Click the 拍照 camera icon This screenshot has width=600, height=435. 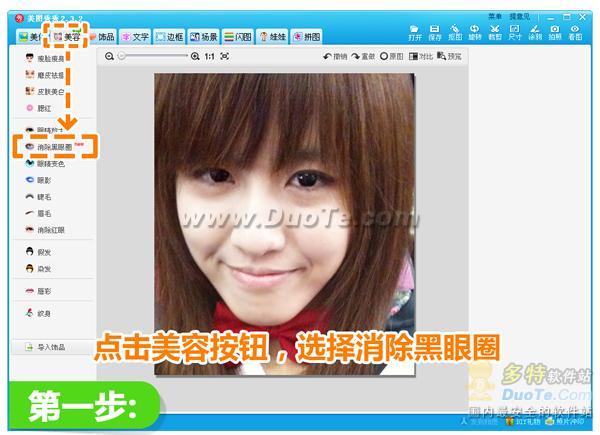555,33
